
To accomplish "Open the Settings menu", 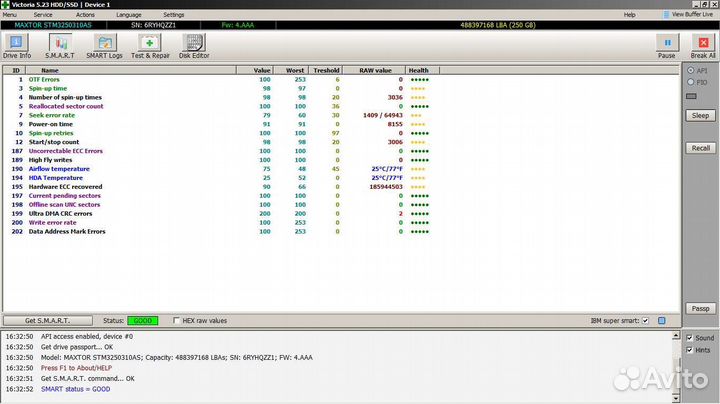I will point(174,15).
